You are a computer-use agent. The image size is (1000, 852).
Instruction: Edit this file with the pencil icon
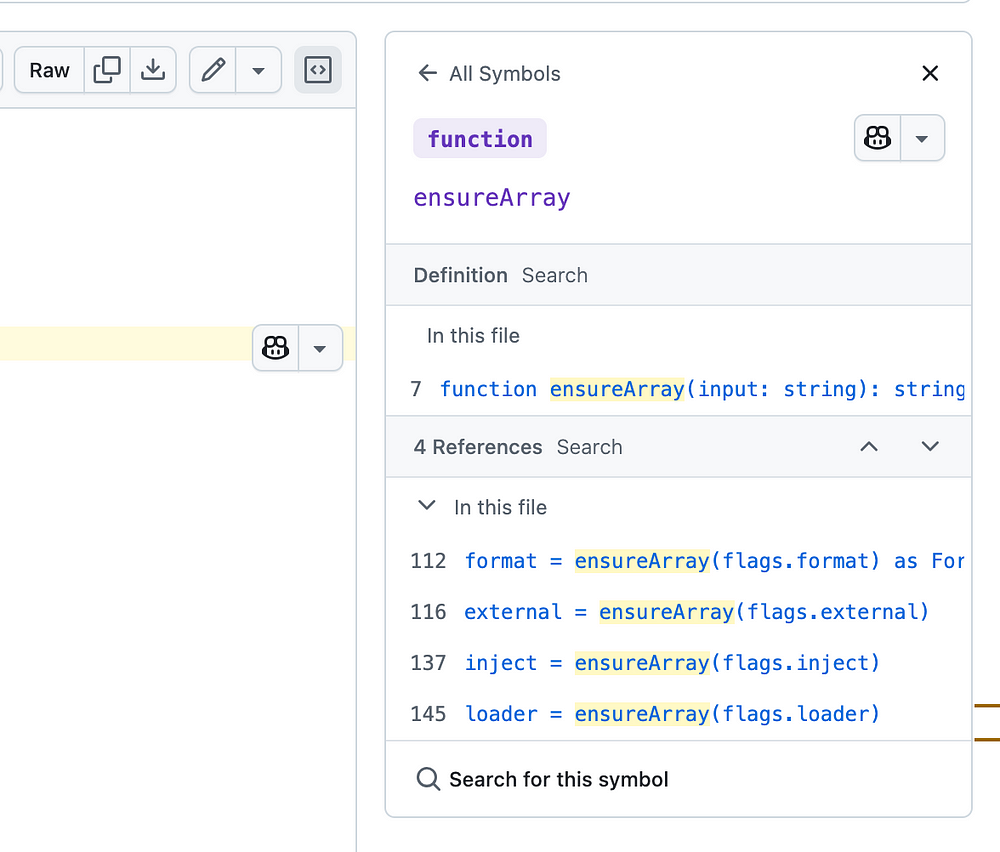pos(213,70)
